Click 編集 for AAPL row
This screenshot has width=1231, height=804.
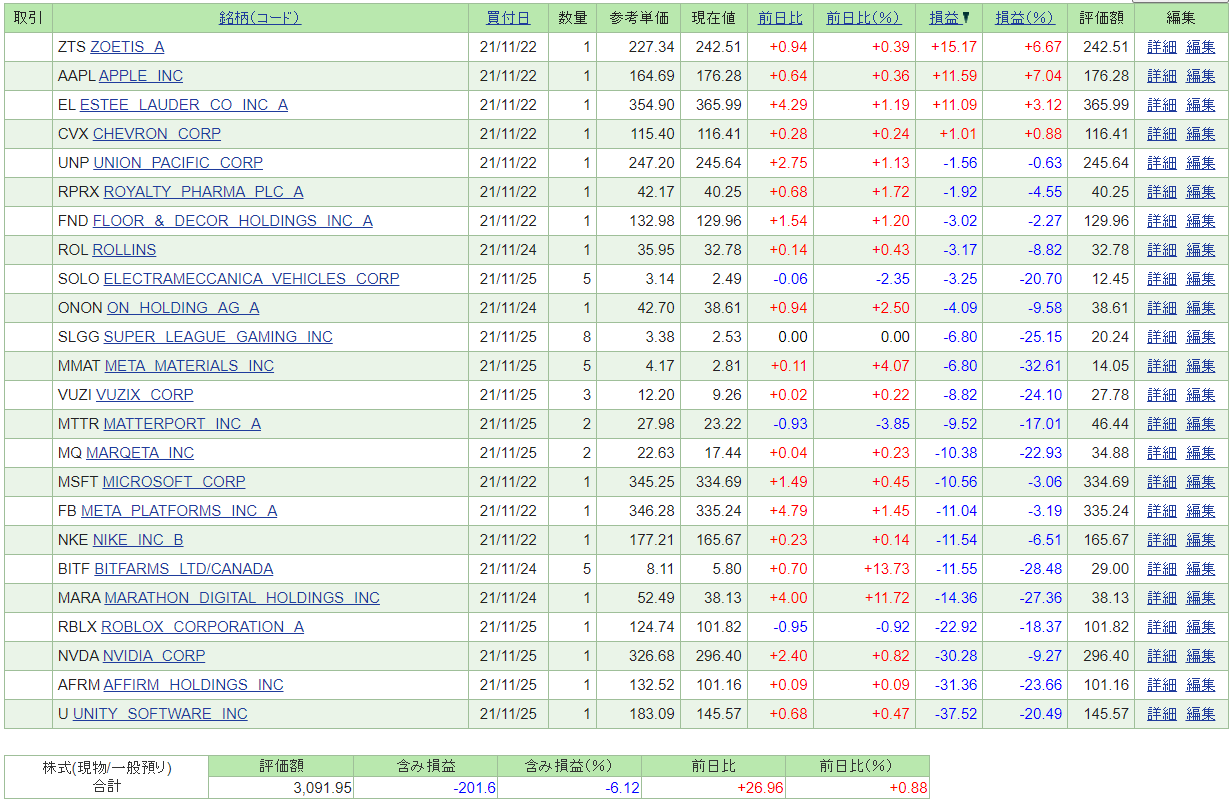1201,76
